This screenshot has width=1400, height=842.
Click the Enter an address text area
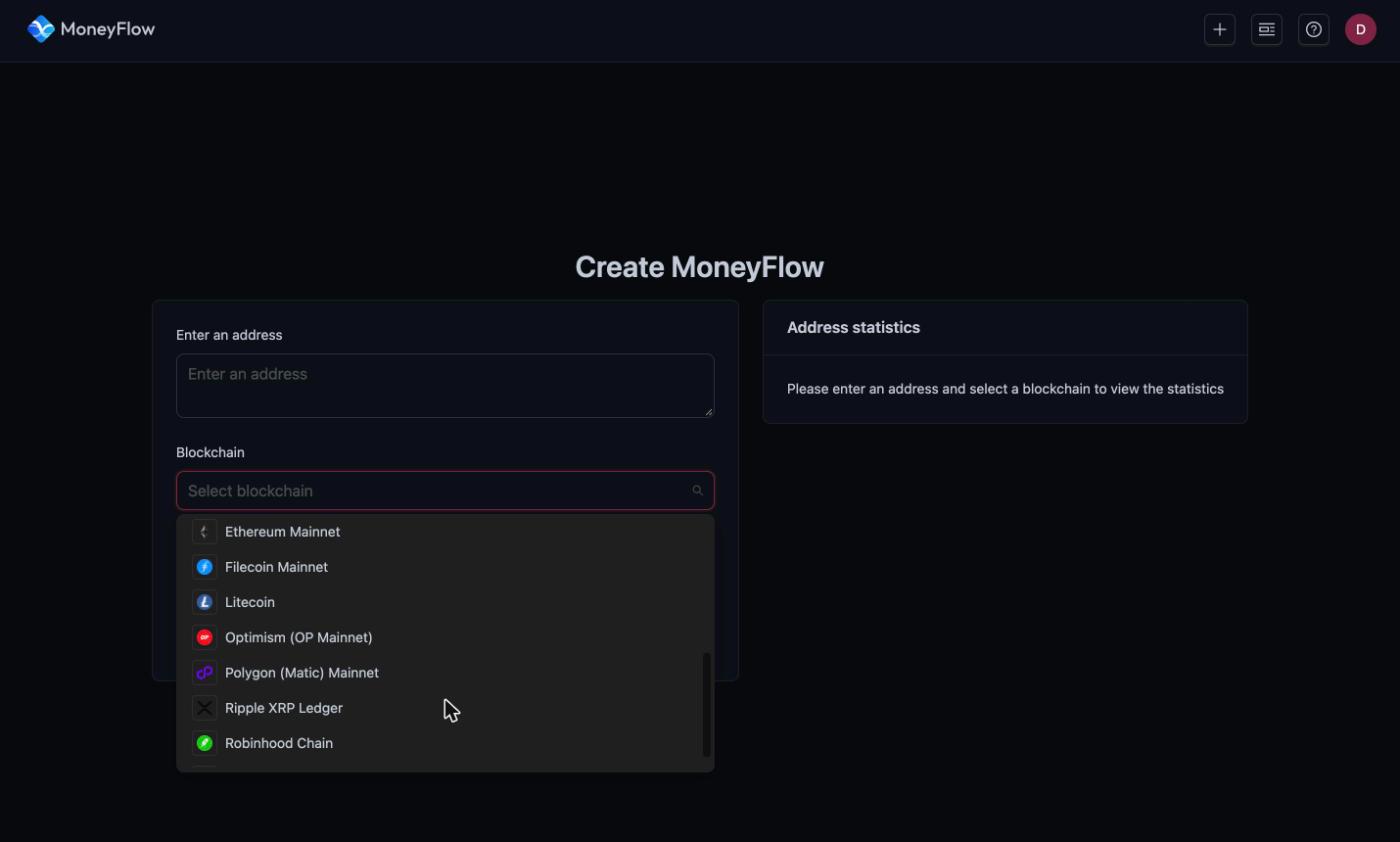click(x=445, y=385)
